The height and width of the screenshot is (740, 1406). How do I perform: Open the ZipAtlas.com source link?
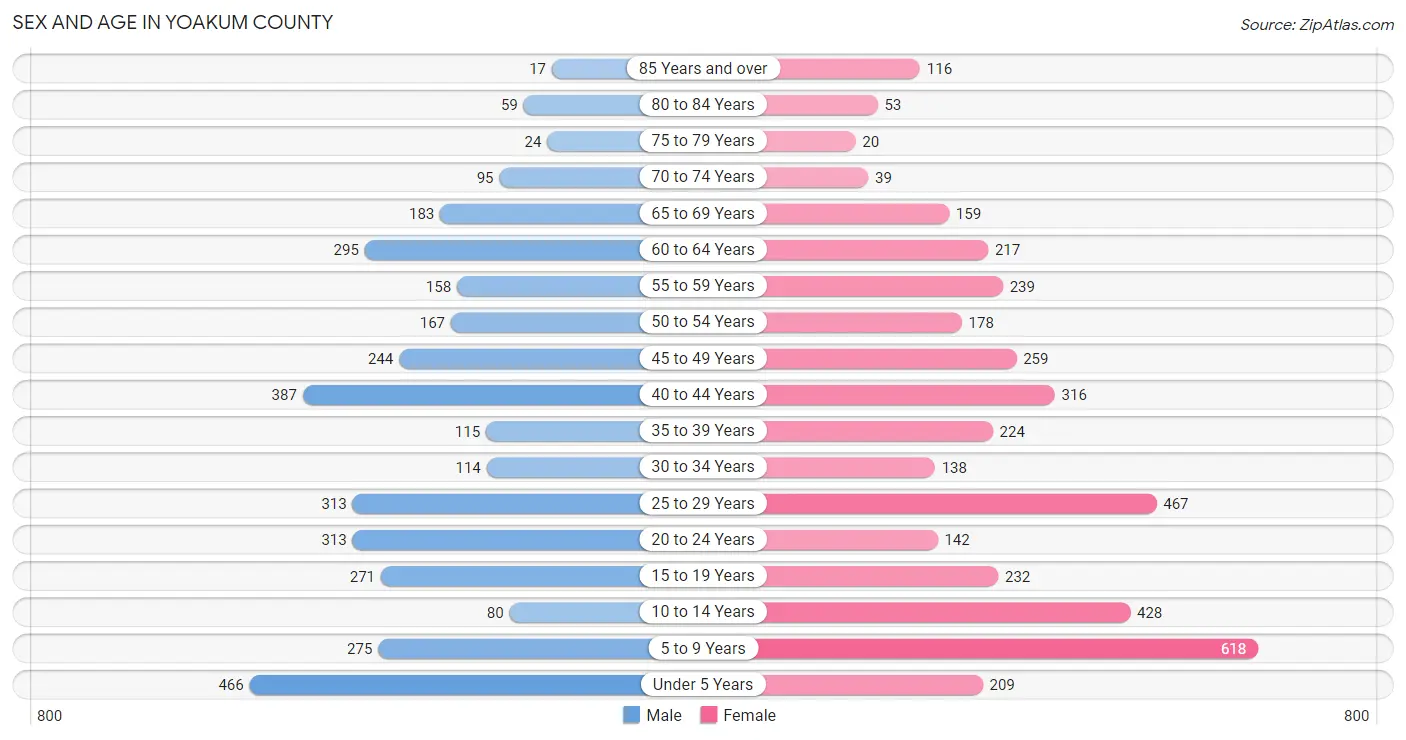tap(1317, 24)
